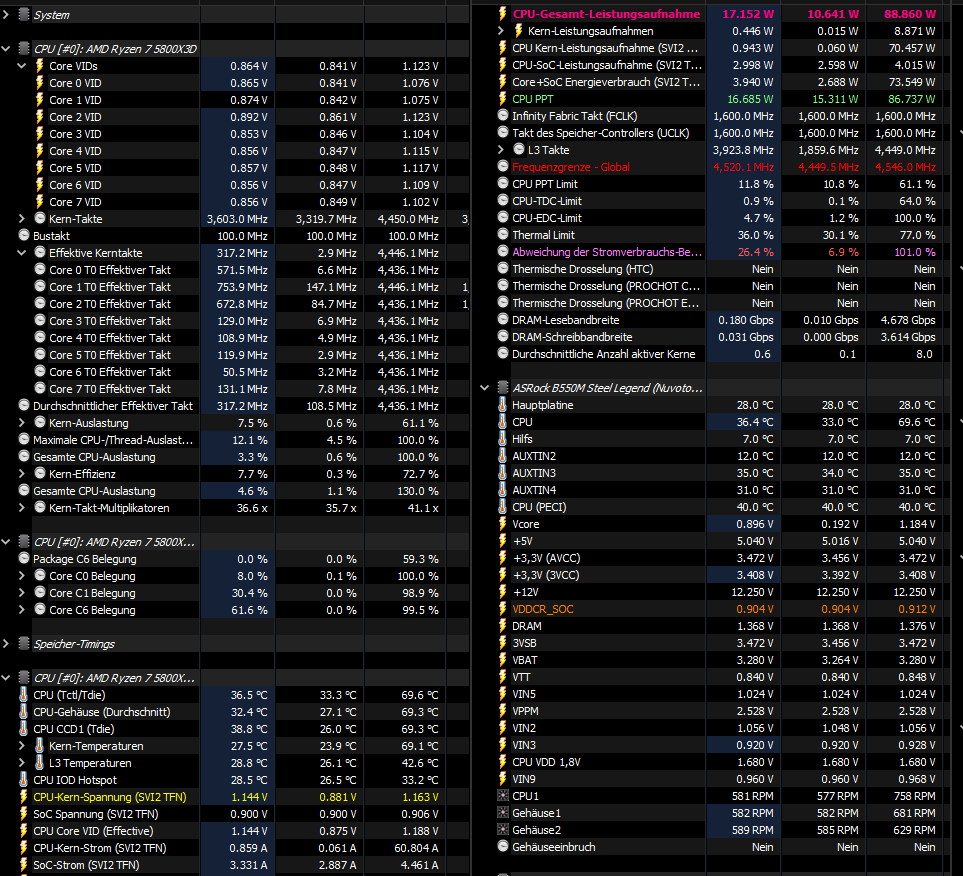Image resolution: width=963 pixels, height=876 pixels.
Task: Select the CPU Core VID (Effective) row
Action: tap(235, 831)
